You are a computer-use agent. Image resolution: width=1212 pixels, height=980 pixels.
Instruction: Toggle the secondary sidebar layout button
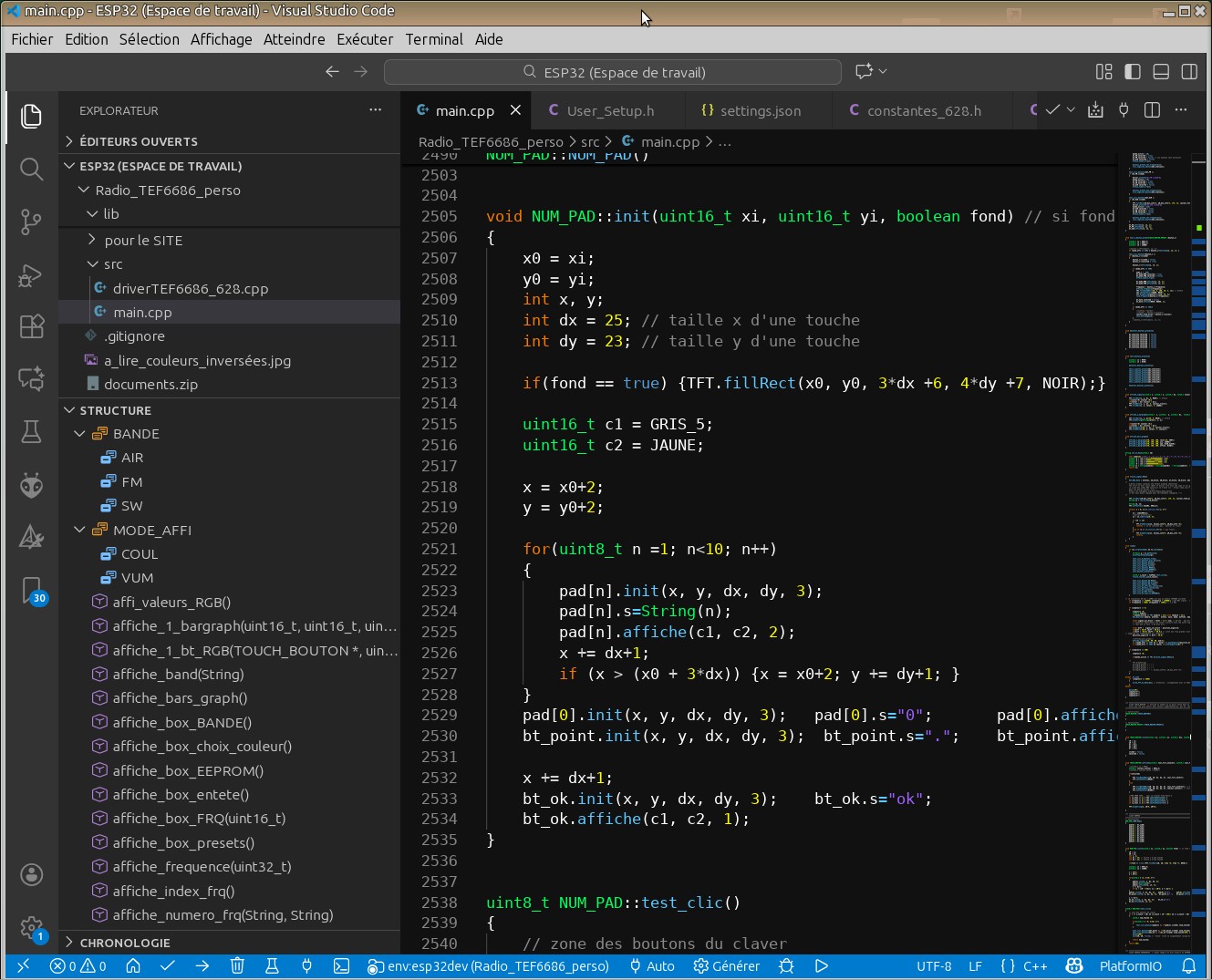coord(1189,72)
